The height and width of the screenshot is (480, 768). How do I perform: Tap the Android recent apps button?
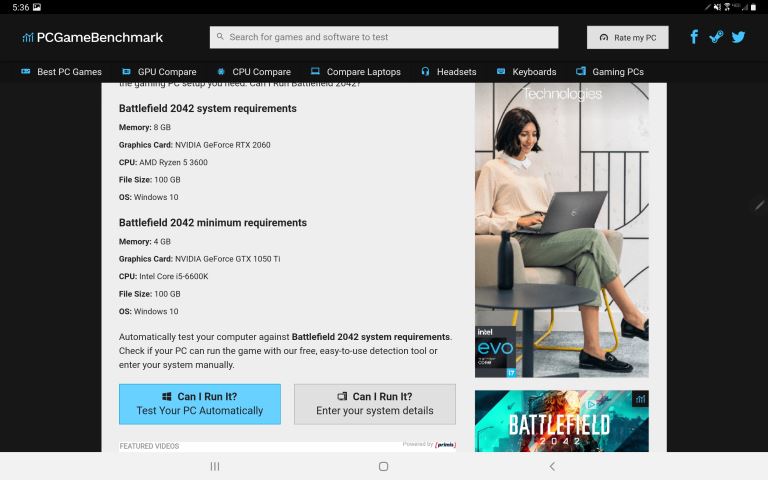(x=215, y=466)
